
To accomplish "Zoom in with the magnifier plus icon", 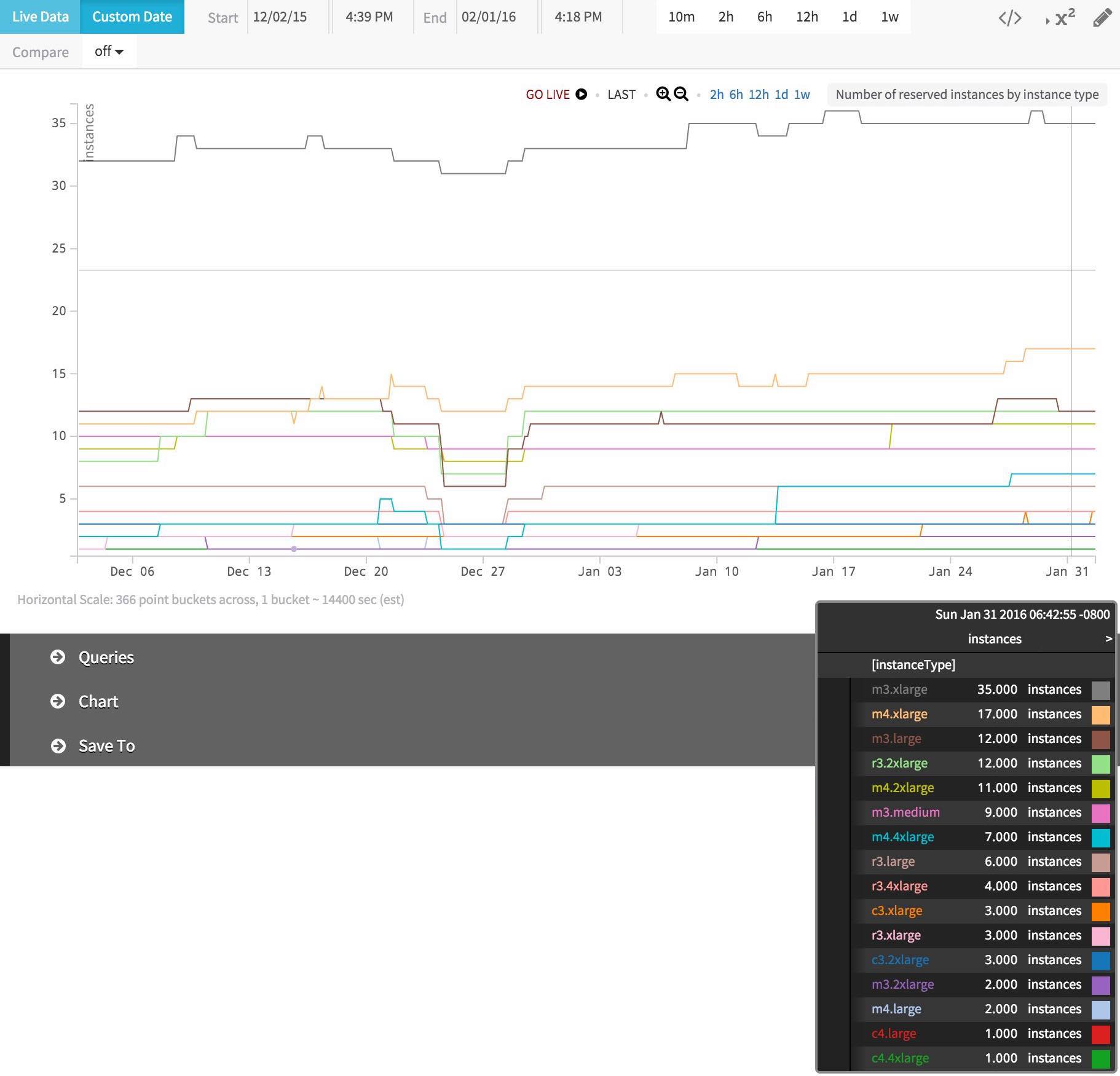I will 663,94.
